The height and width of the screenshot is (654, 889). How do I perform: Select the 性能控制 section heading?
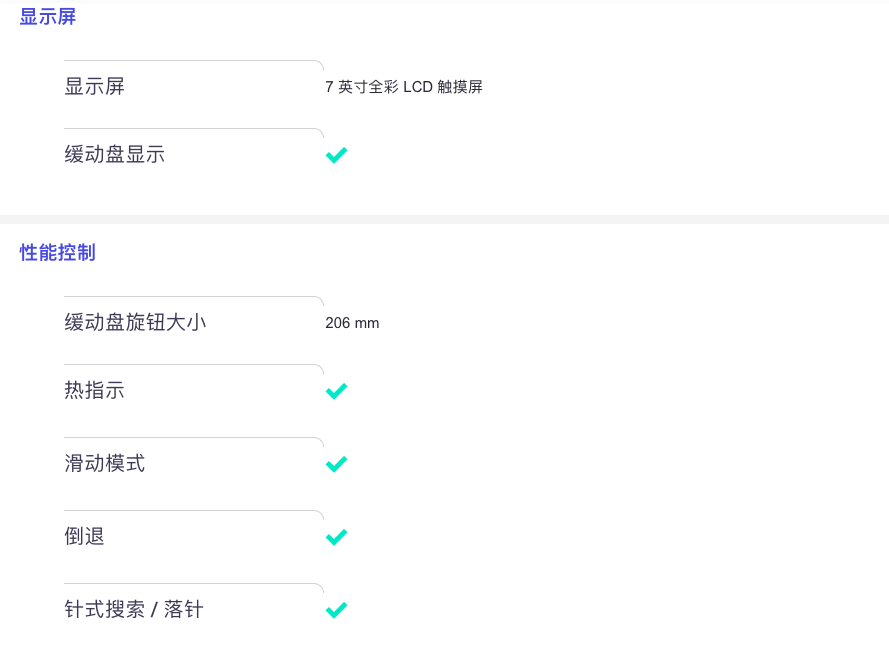point(57,252)
